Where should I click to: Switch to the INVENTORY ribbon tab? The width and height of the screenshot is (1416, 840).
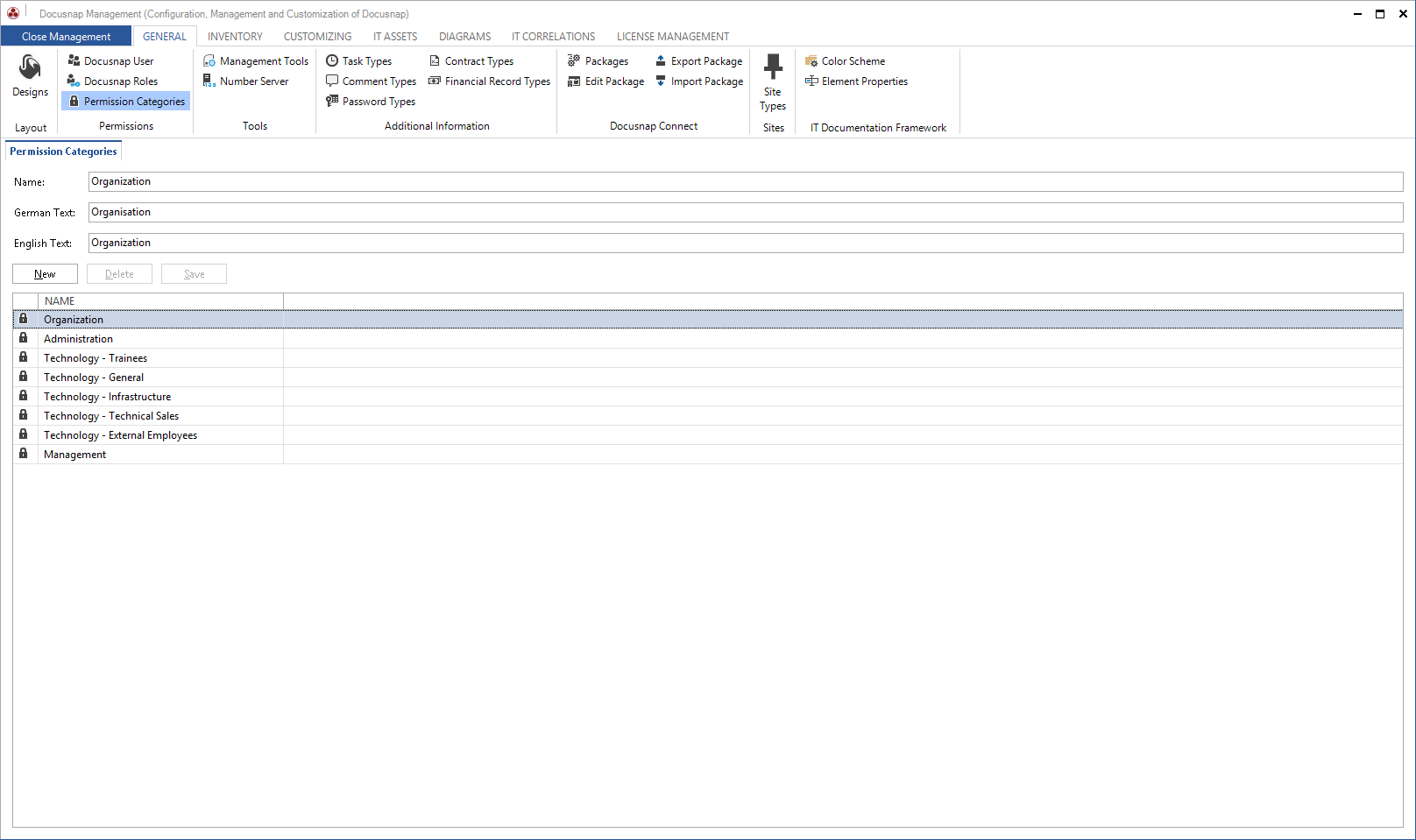pos(235,37)
